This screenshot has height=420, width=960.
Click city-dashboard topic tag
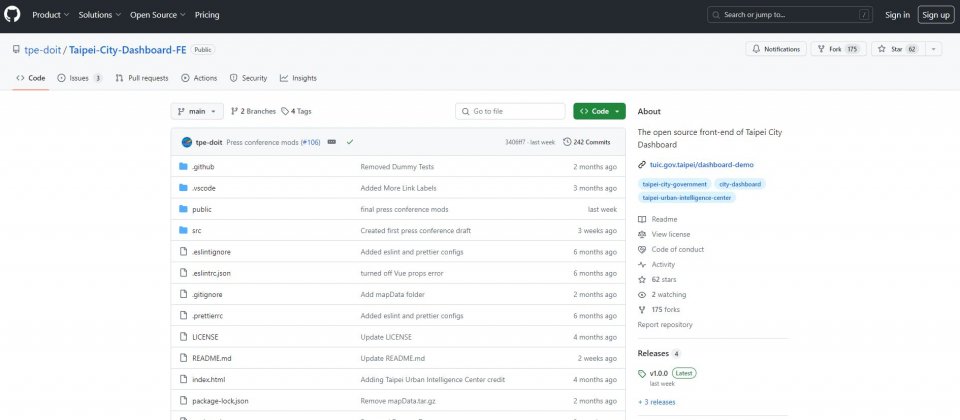click(740, 184)
